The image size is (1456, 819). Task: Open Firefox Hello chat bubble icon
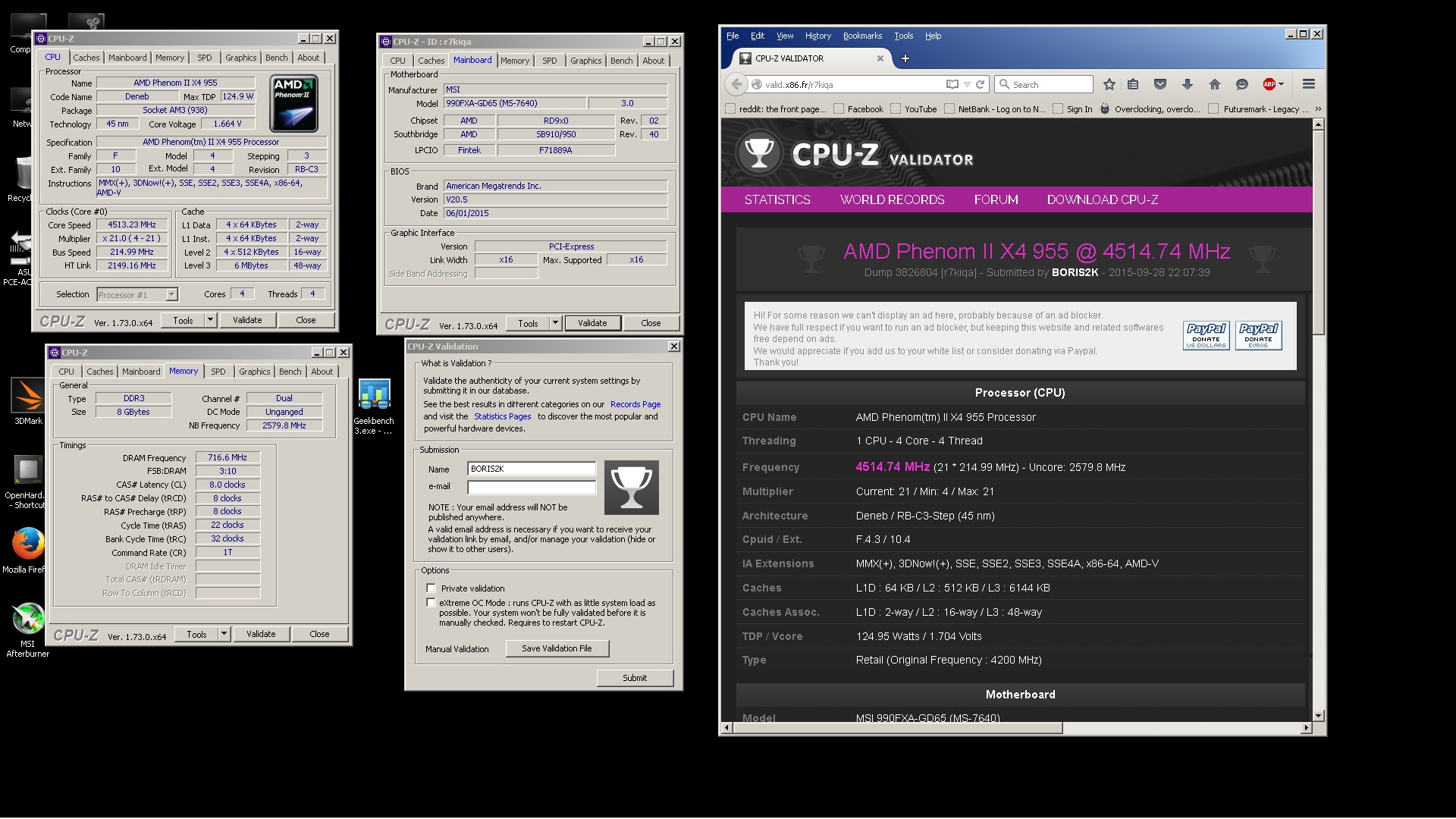click(1242, 84)
